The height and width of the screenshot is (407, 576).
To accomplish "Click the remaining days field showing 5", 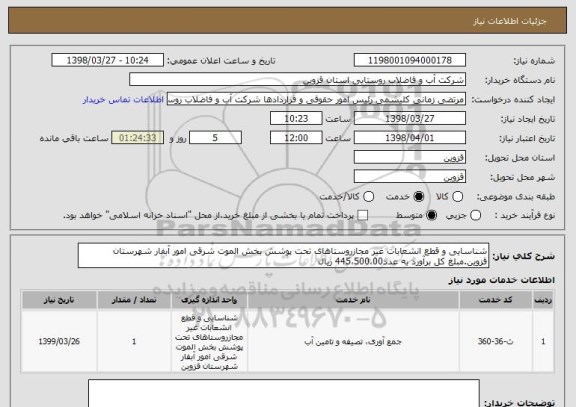I will 215,138.
